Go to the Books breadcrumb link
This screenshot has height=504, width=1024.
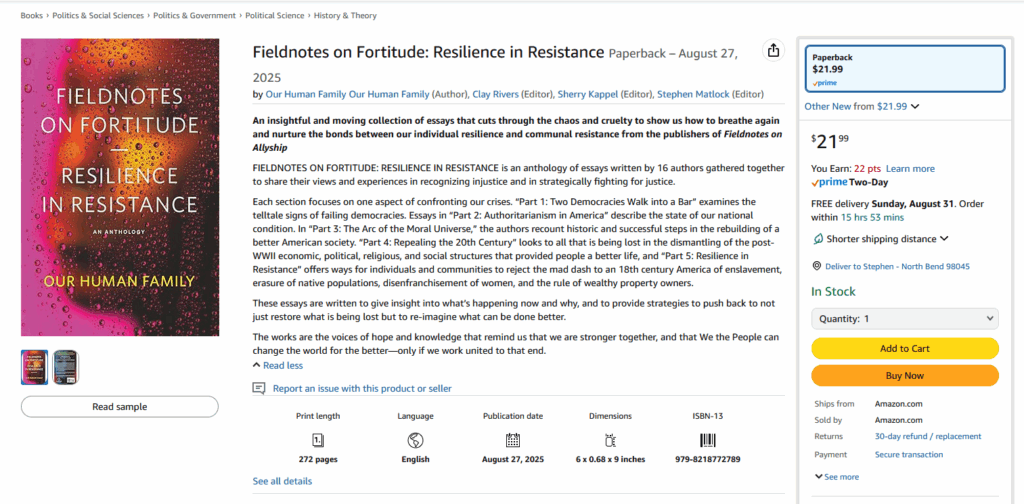32,16
